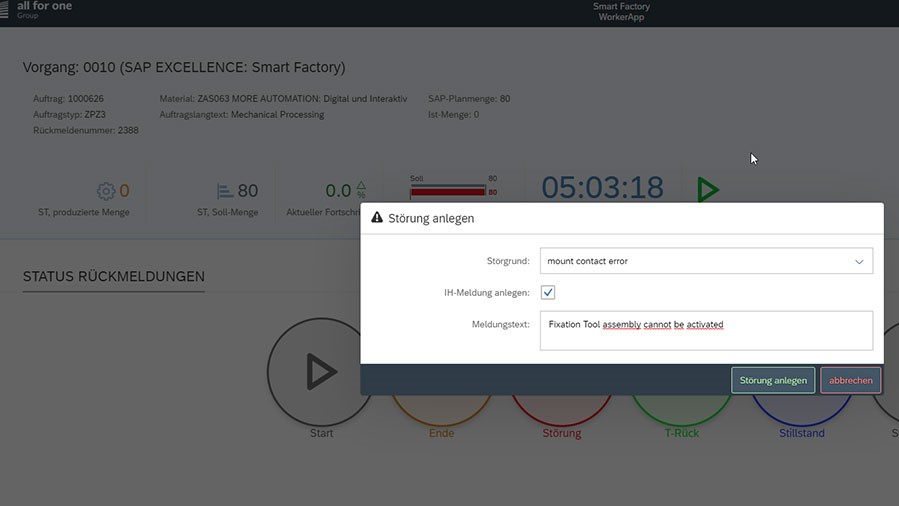Click the bar chart Soll-Menge icon

(x=225, y=191)
